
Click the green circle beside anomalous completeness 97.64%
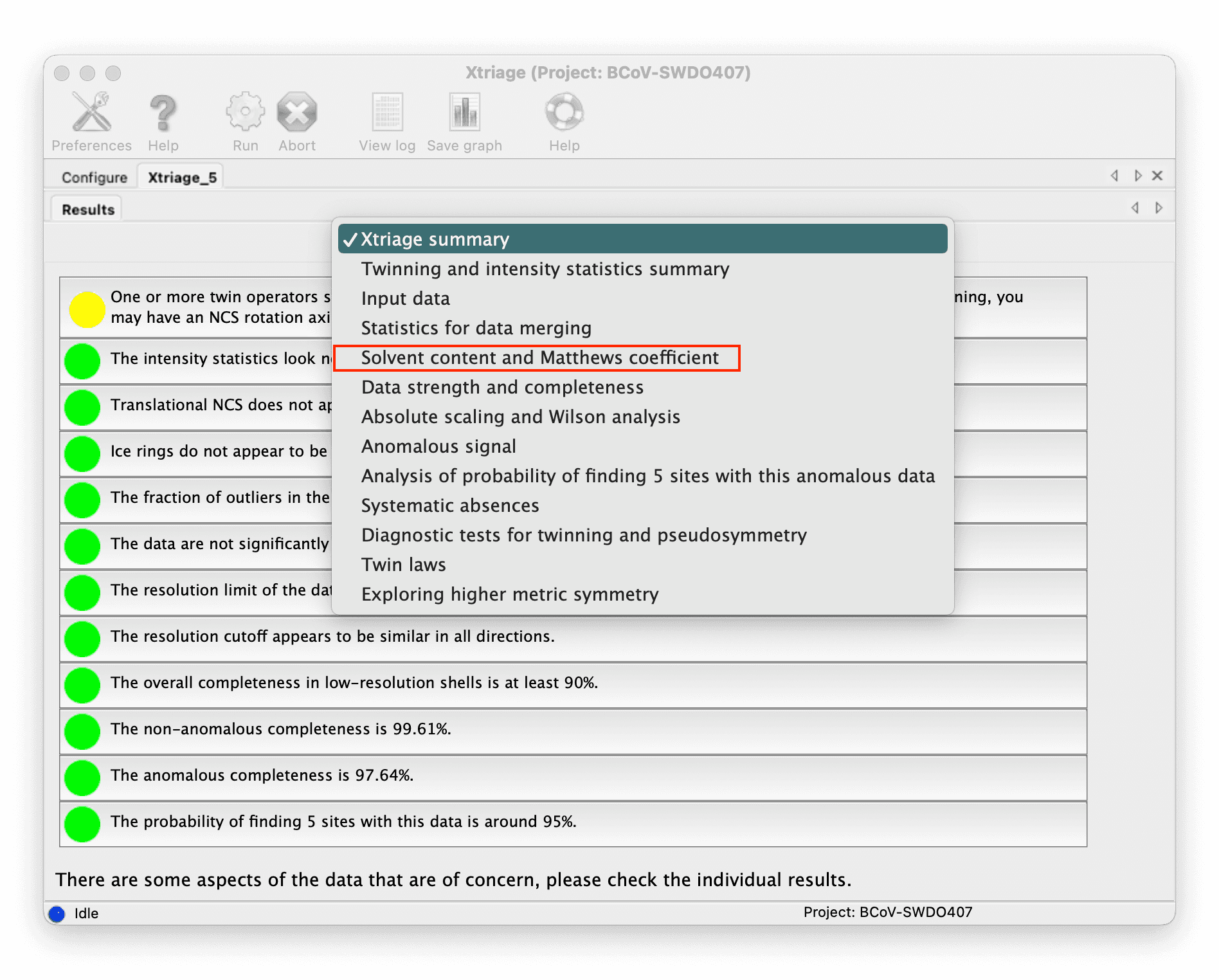[x=82, y=777]
